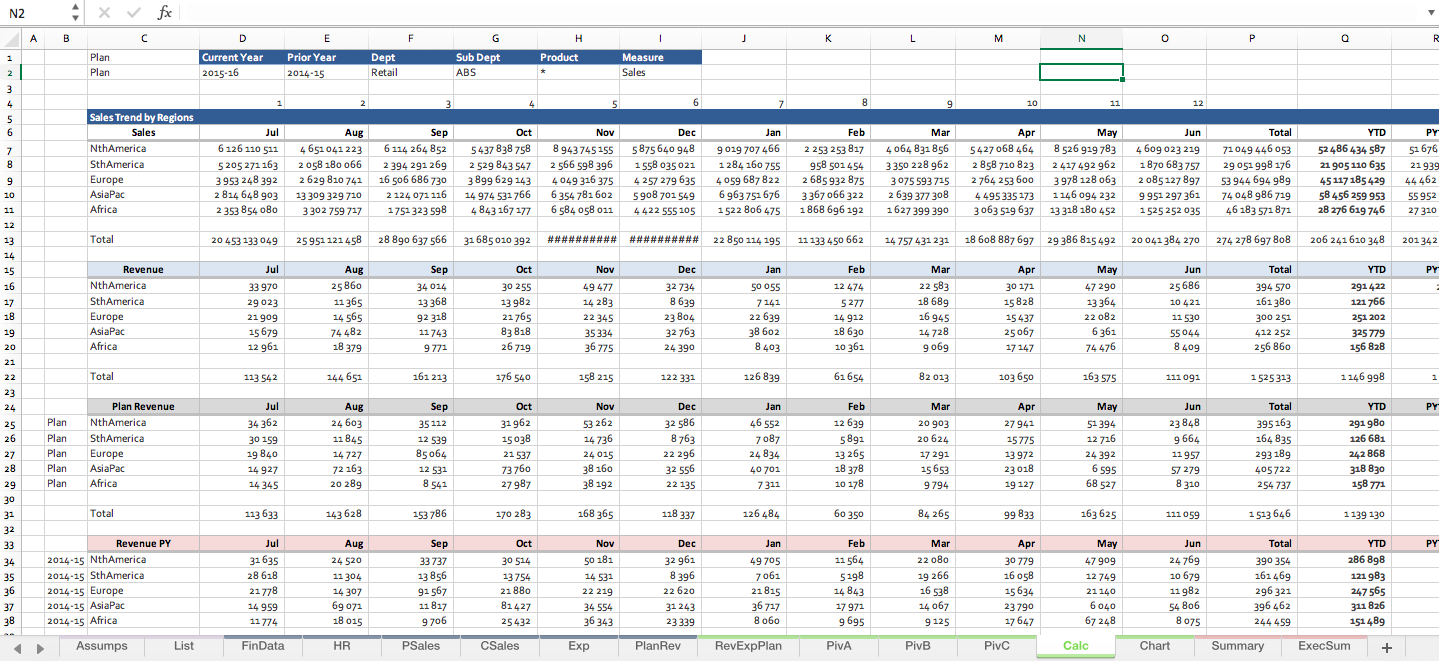Click the 2015-16 cell

coord(242,72)
